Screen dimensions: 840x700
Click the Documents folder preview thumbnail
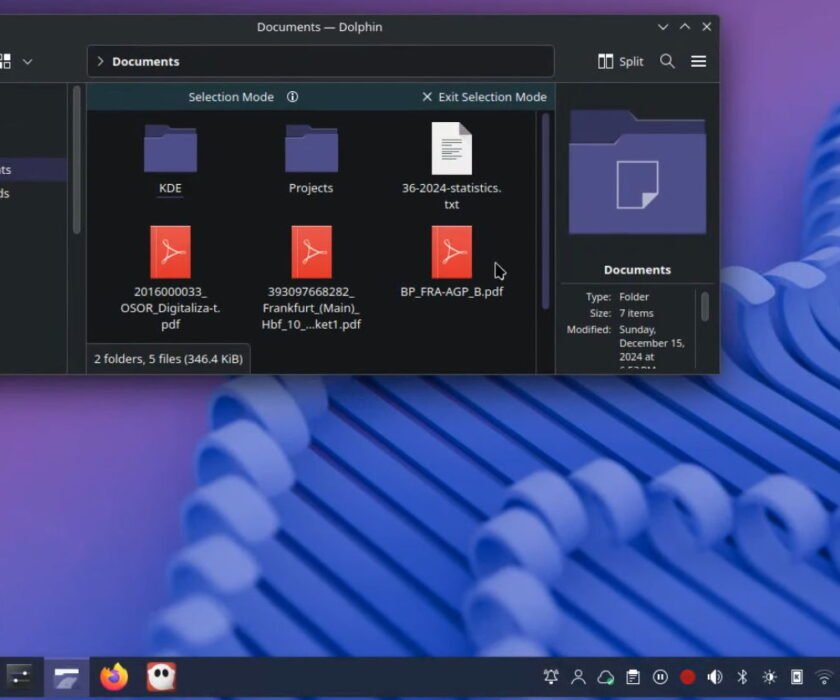638,172
